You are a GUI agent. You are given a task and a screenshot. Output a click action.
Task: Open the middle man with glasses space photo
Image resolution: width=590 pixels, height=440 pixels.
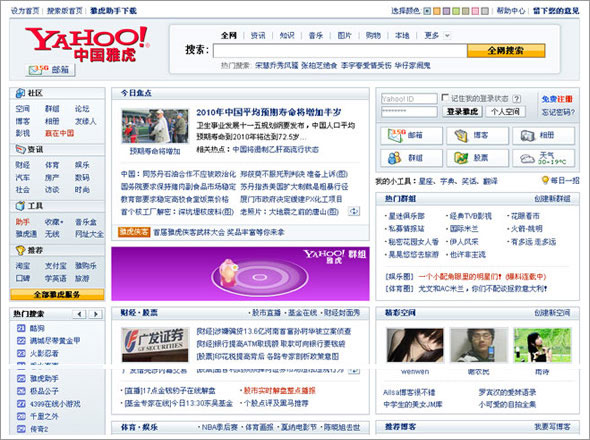point(479,345)
